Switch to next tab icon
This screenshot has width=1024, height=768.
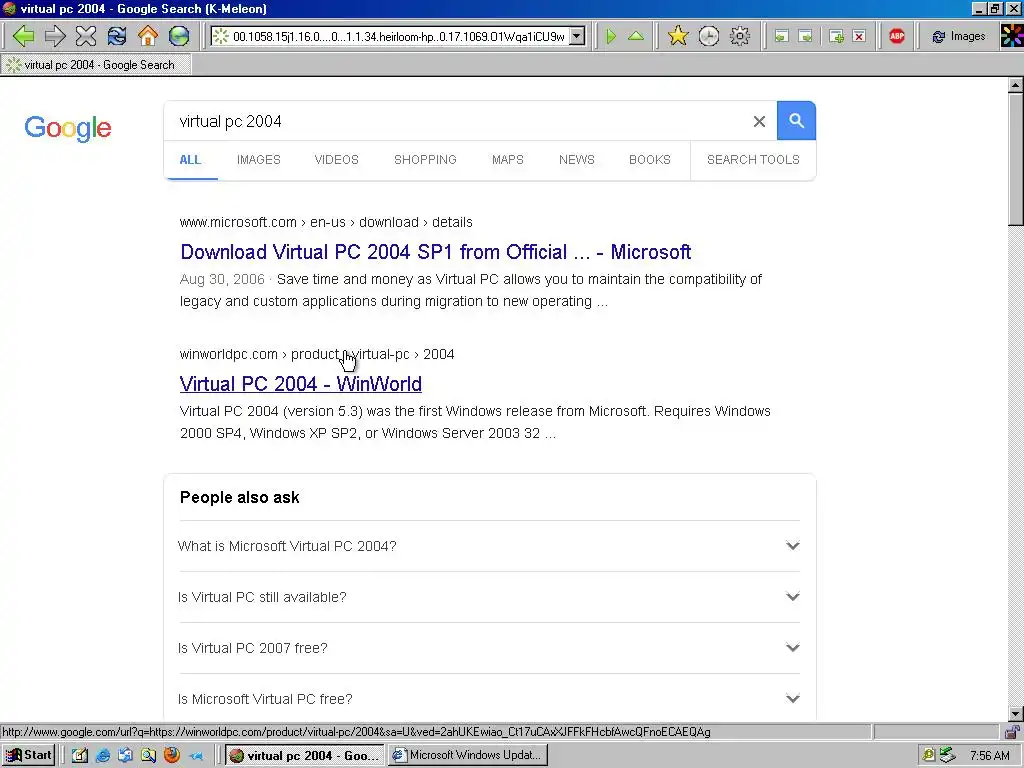(806, 37)
